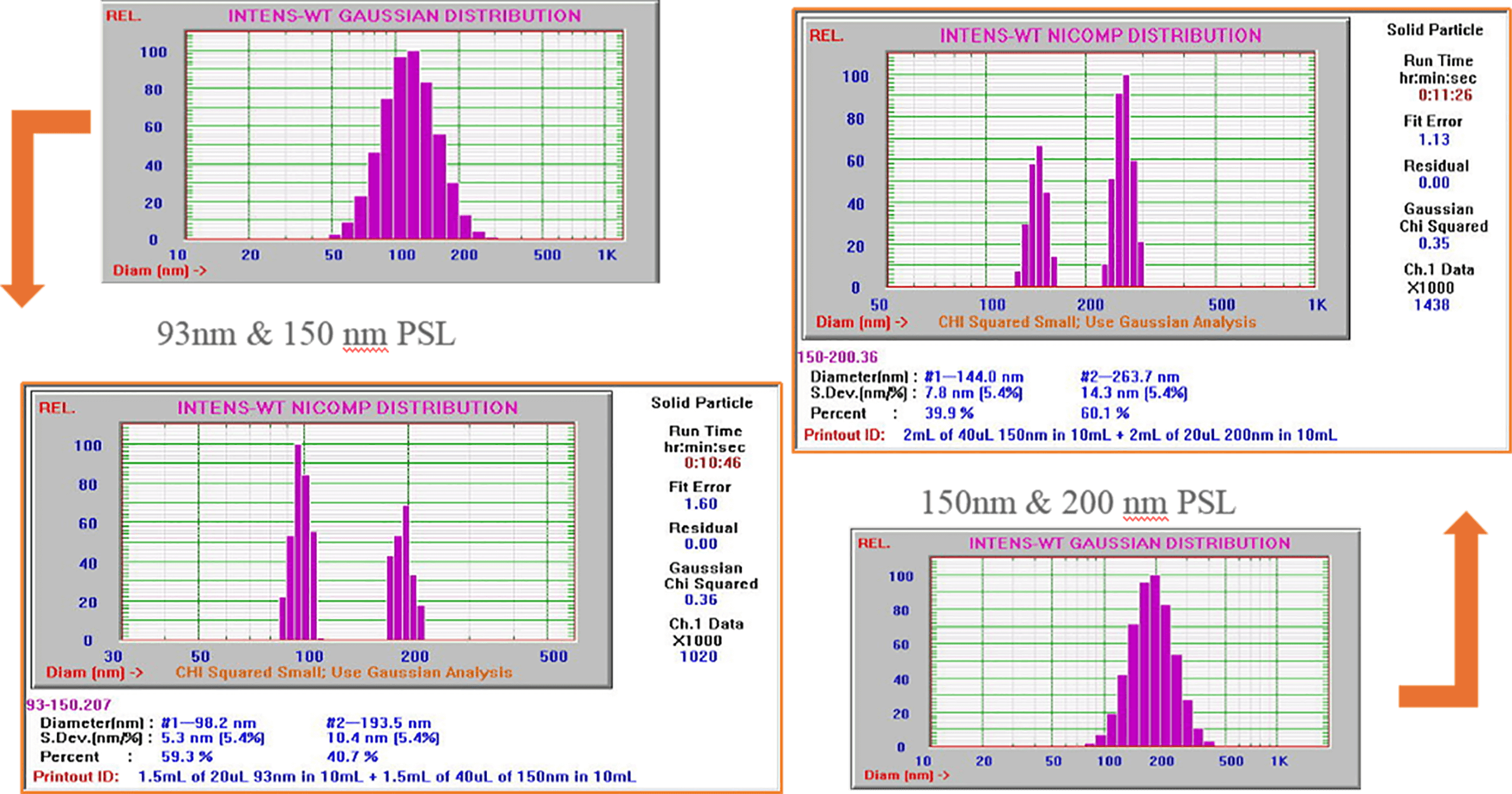Click the Fit Error value 1.60
The height and width of the screenshot is (794, 1512).
tap(700, 504)
